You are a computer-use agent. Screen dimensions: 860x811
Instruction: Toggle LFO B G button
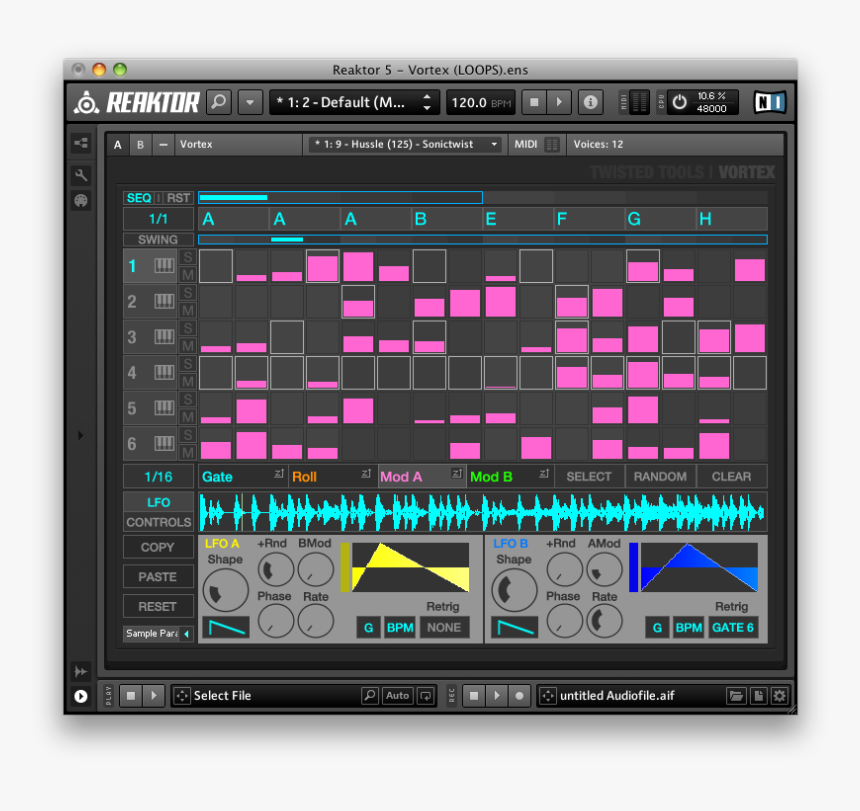tap(657, 627)
